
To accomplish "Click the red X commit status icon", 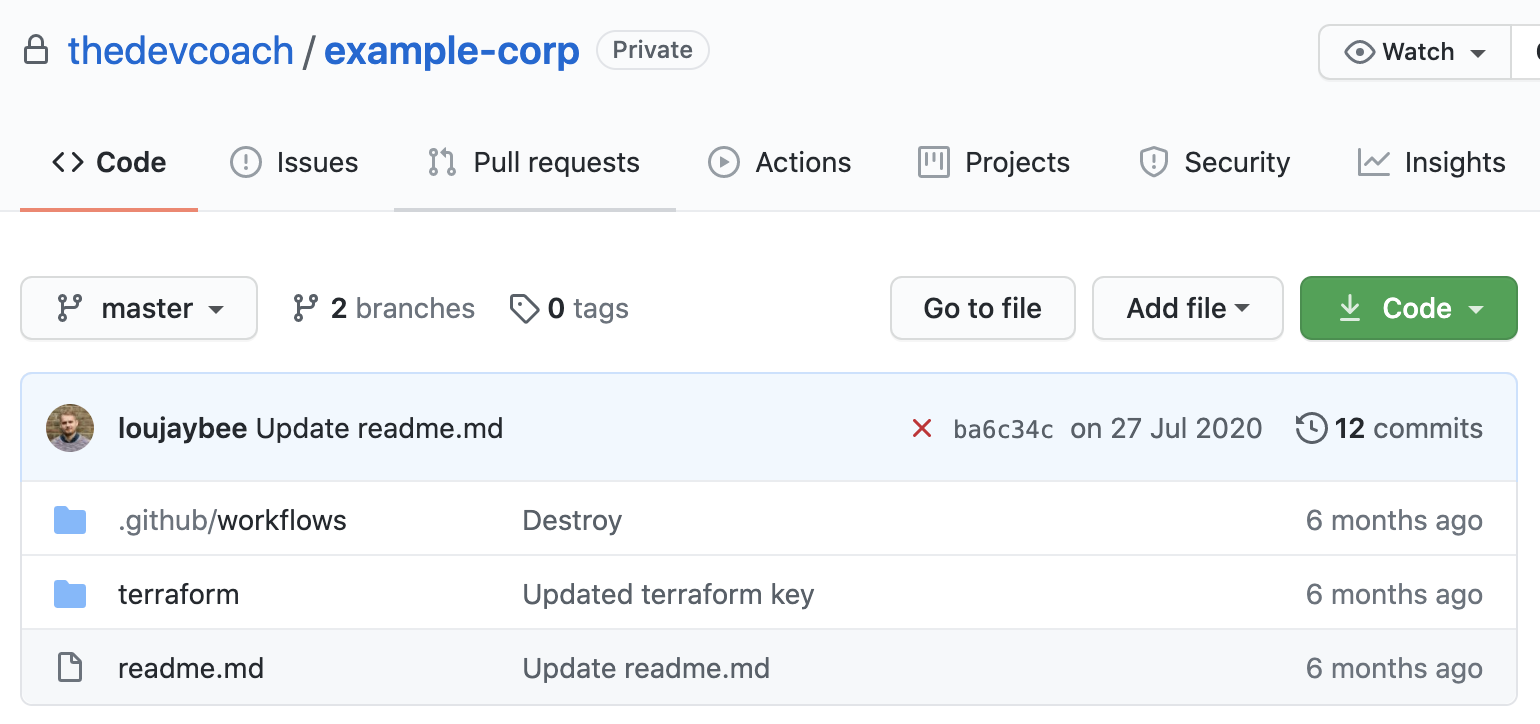I will [x=922, y=427].
